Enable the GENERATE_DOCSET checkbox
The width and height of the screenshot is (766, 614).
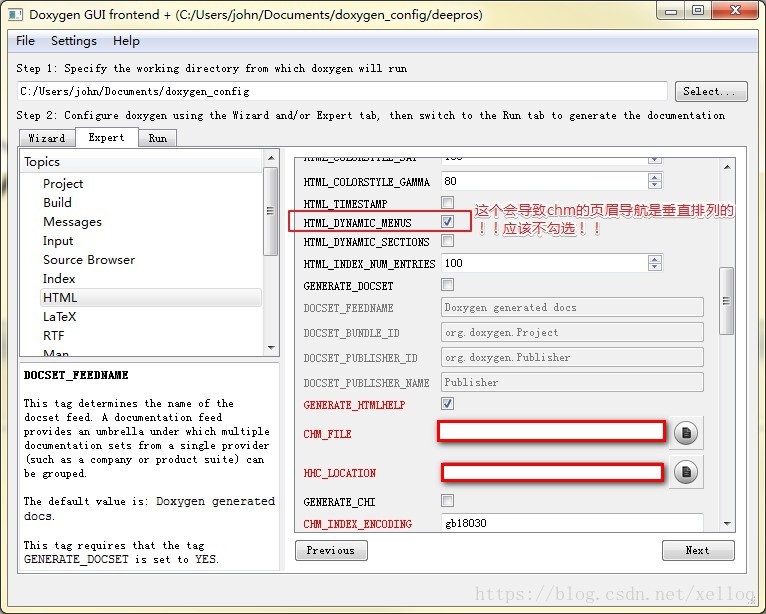coord(447,285)
